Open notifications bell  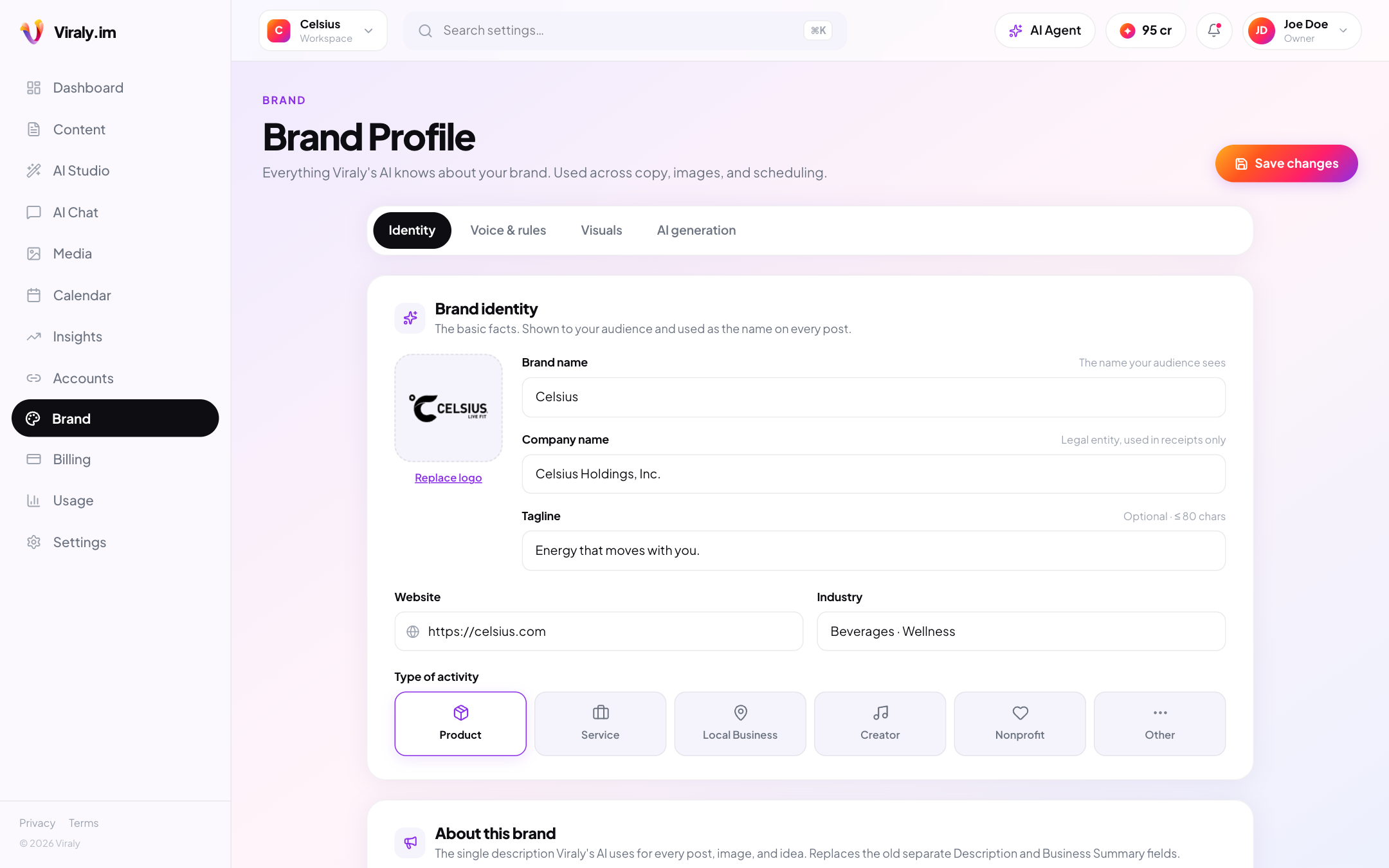[1214, 30]
